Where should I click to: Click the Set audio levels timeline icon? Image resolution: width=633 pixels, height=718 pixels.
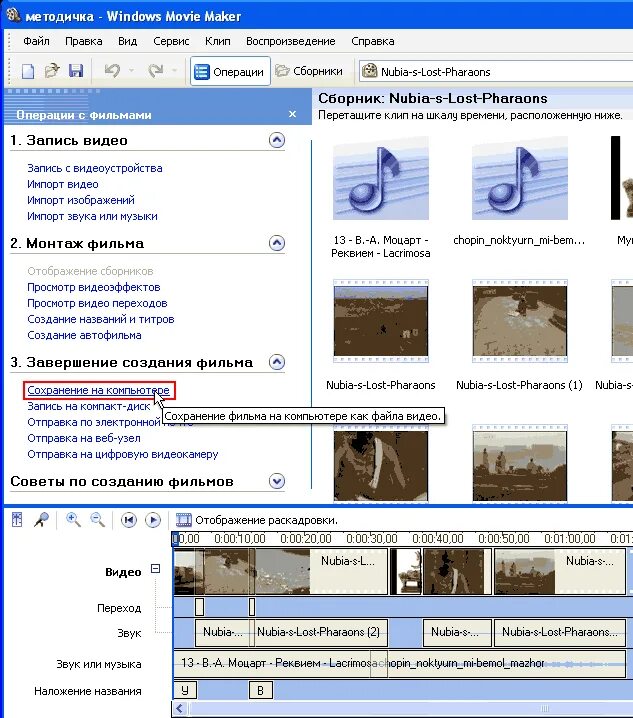tap(17, 520)
